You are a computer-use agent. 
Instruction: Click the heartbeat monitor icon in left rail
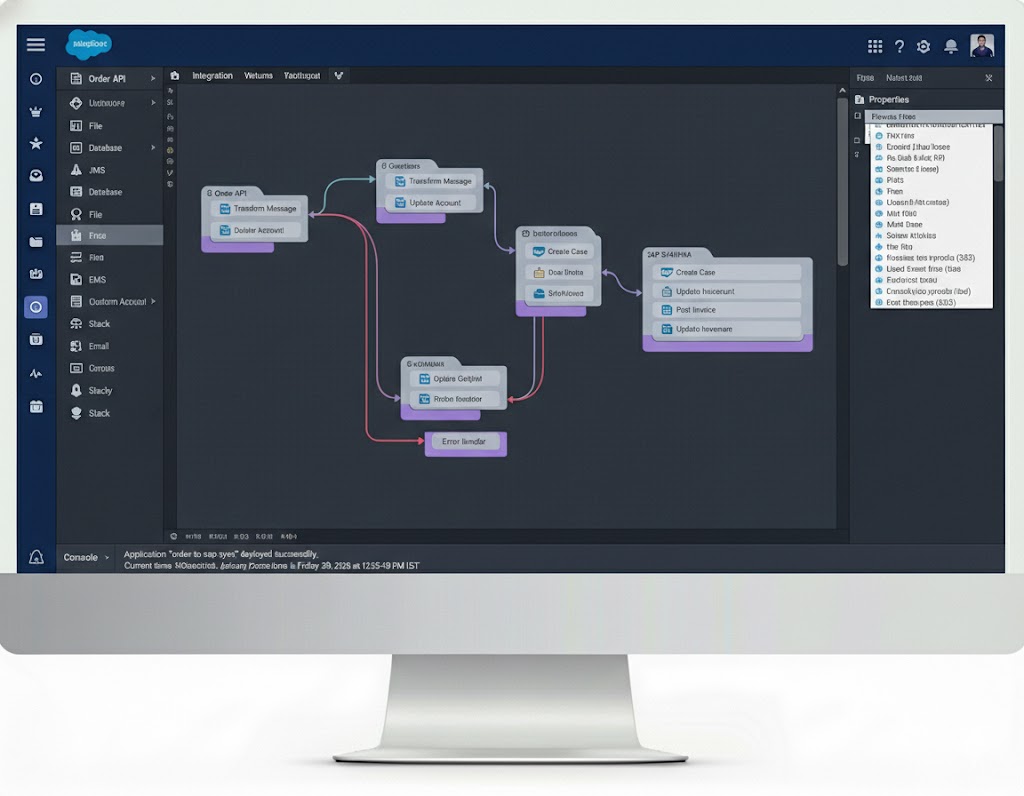[x=36, y=374]
